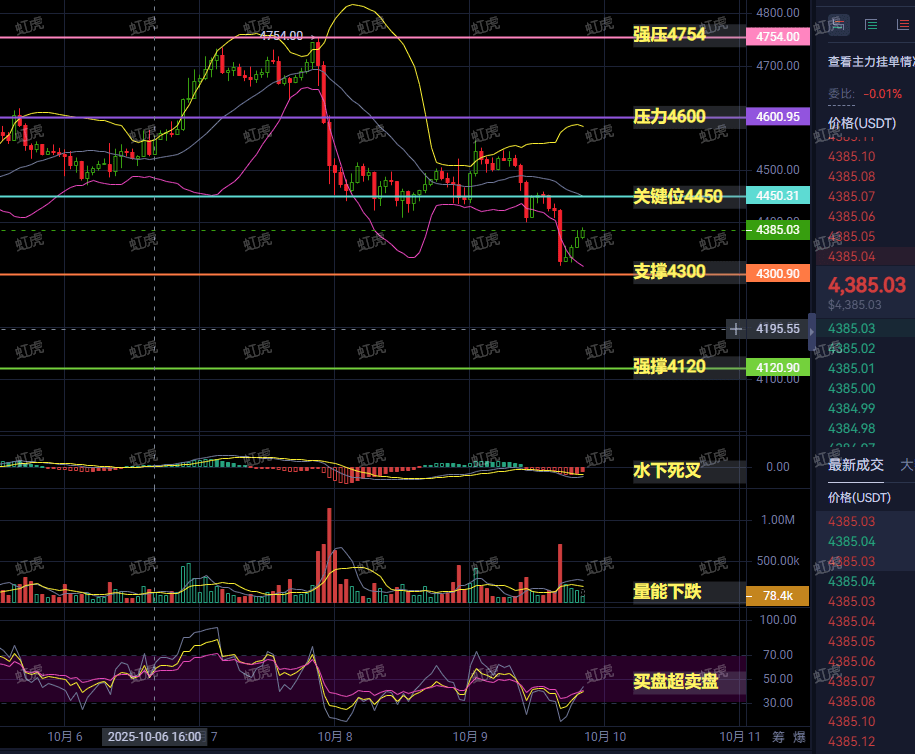Switch order book to combined buy-sell view
Viewport: 915px width, 754px height.
(x=839, y=25)
